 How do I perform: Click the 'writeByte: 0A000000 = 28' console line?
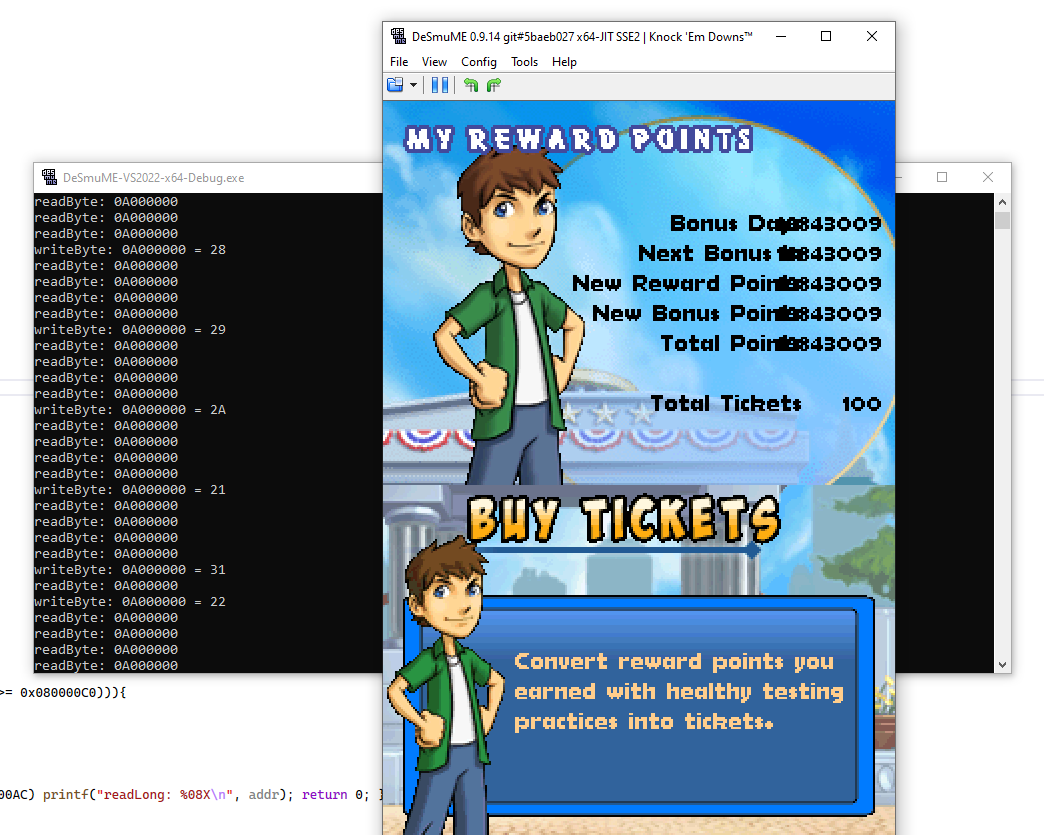tap(130, 250)
